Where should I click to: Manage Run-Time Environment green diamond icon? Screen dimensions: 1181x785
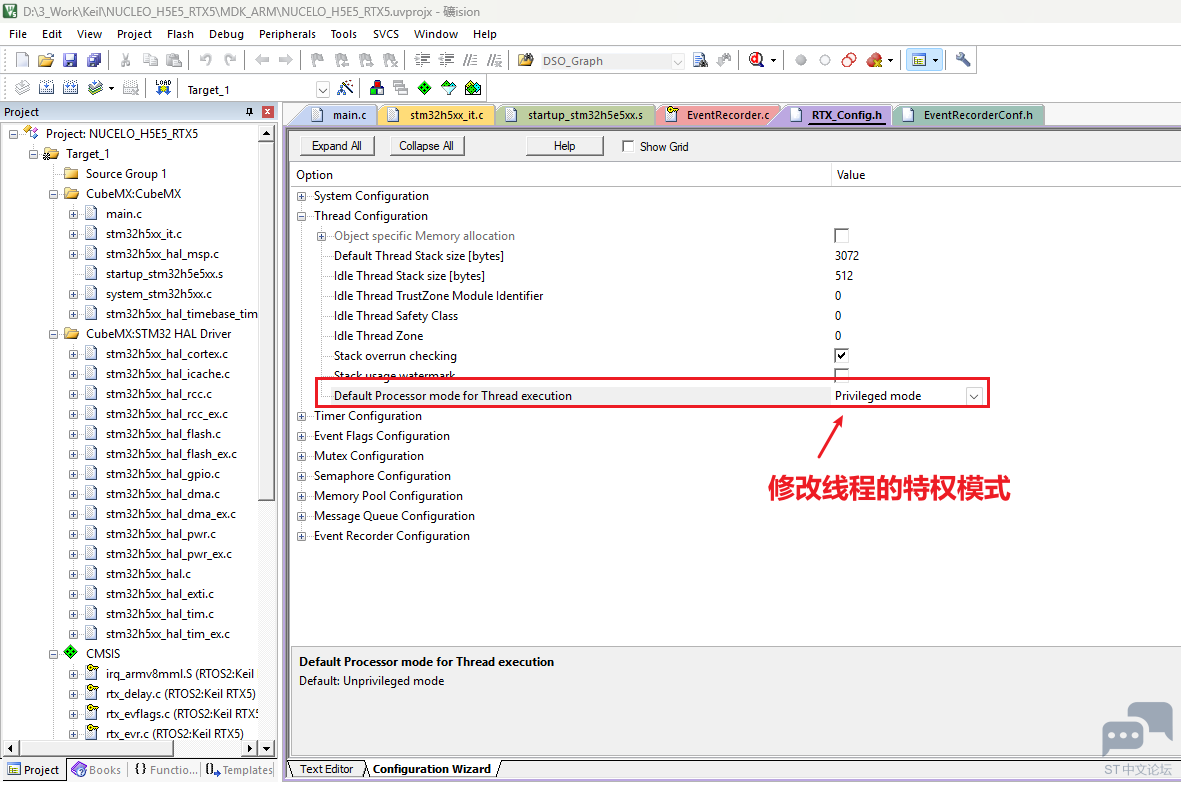point(425,88)
